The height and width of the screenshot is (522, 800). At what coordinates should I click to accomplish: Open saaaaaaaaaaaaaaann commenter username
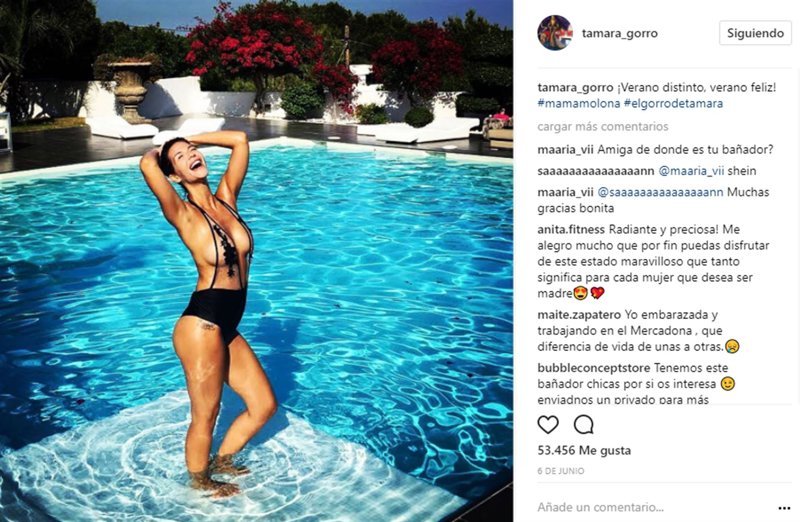[x=596, y=171]
